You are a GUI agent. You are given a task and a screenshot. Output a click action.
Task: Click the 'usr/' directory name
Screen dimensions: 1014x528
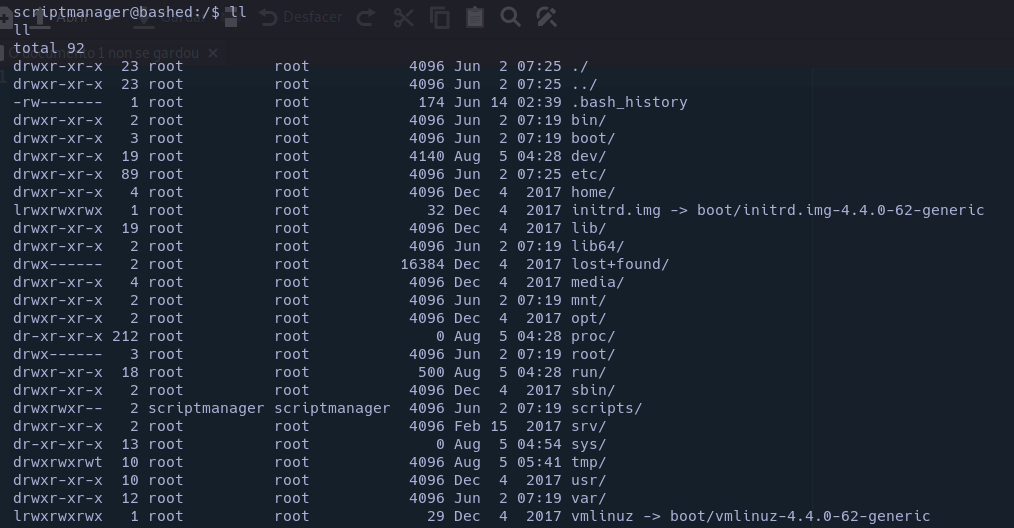pos(588,481)
